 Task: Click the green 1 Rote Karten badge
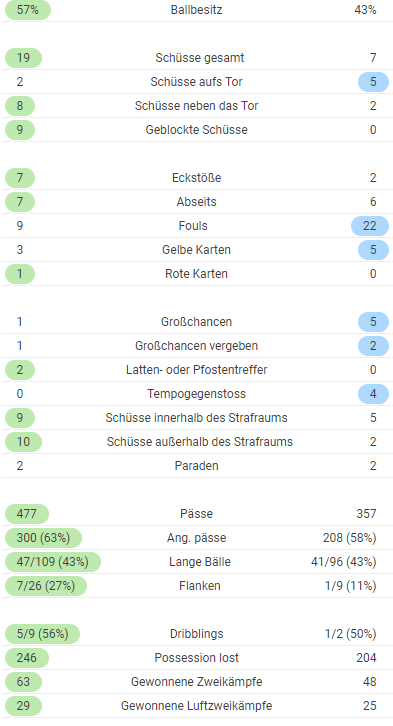pyautogui.click(x=19, y=274)
